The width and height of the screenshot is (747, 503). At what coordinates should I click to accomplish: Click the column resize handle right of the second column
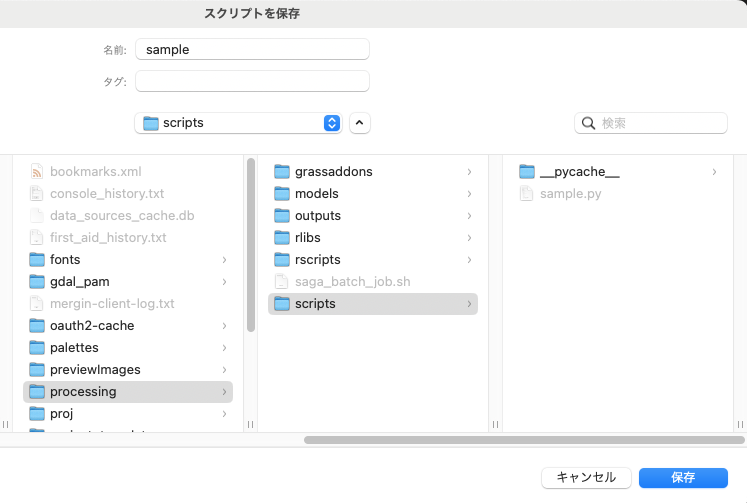click(495, 424)
